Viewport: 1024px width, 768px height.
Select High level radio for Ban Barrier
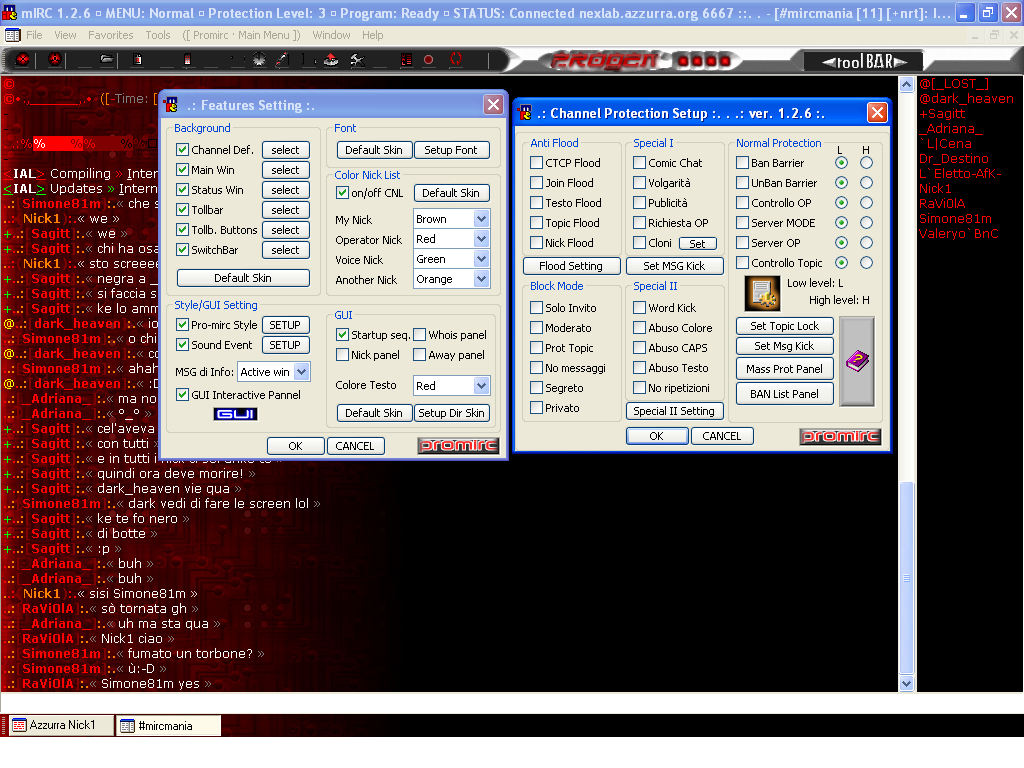click(866, 163)
